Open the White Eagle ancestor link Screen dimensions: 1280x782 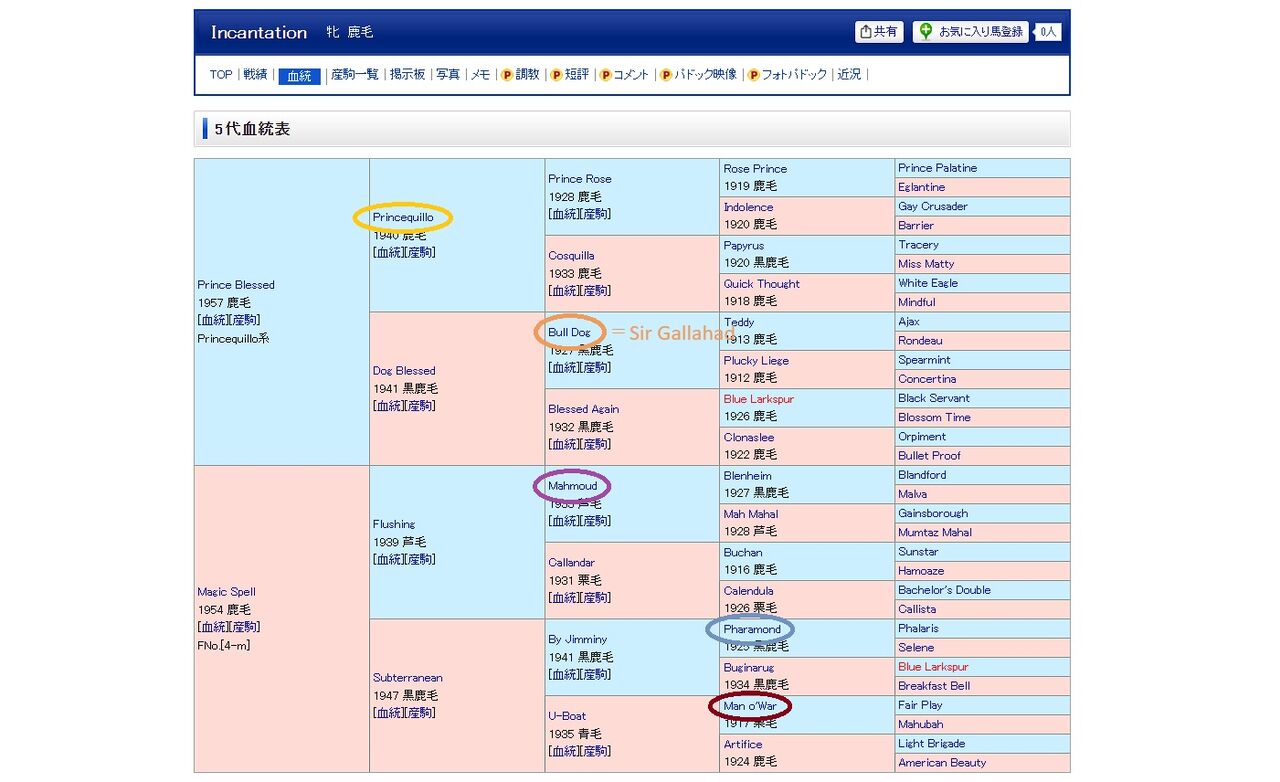pos(928,284)
